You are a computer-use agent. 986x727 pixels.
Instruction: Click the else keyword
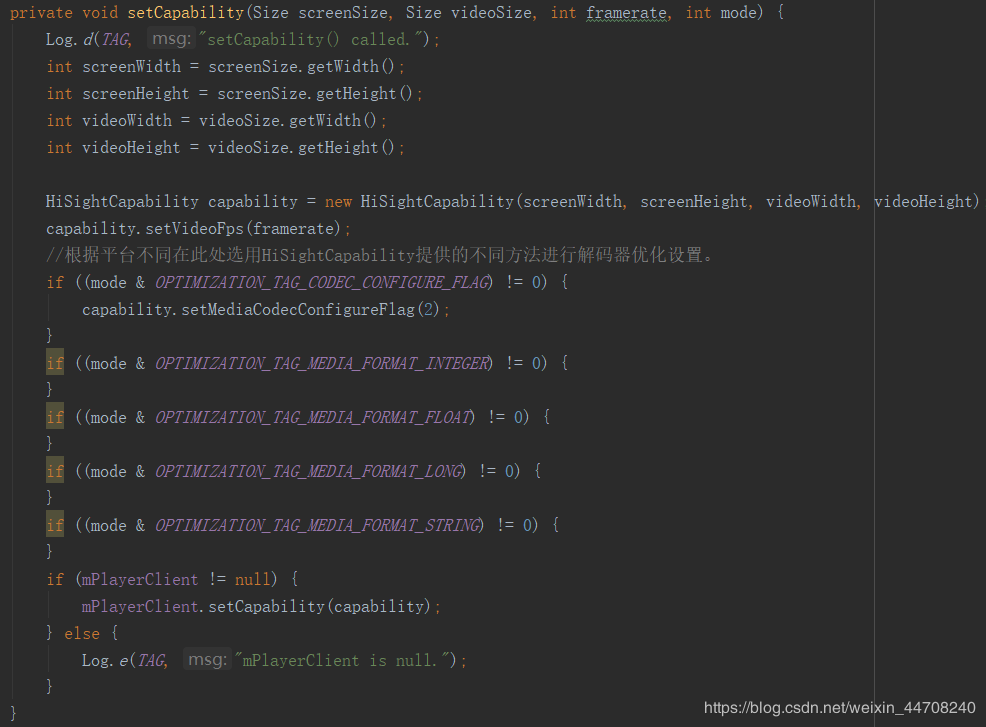coord(82,634)
